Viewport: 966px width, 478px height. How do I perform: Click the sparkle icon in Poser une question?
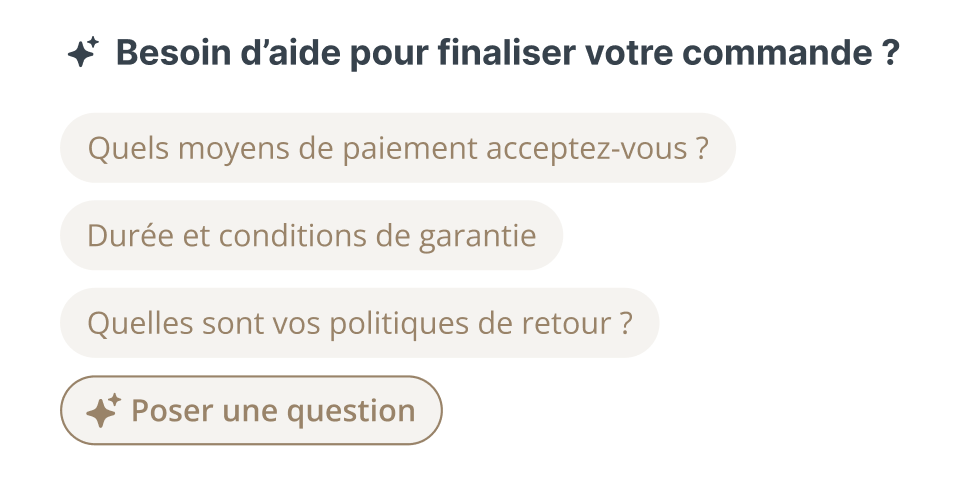coord(103,411)
